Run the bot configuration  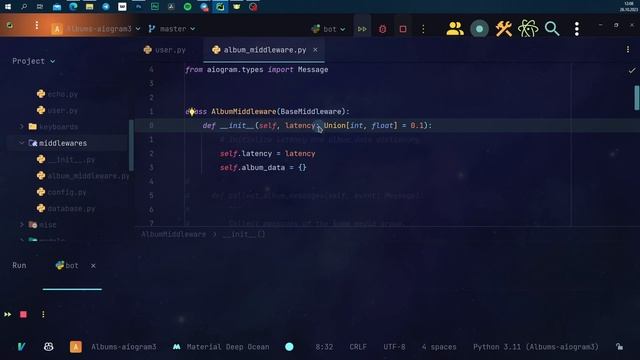[362, 29]
